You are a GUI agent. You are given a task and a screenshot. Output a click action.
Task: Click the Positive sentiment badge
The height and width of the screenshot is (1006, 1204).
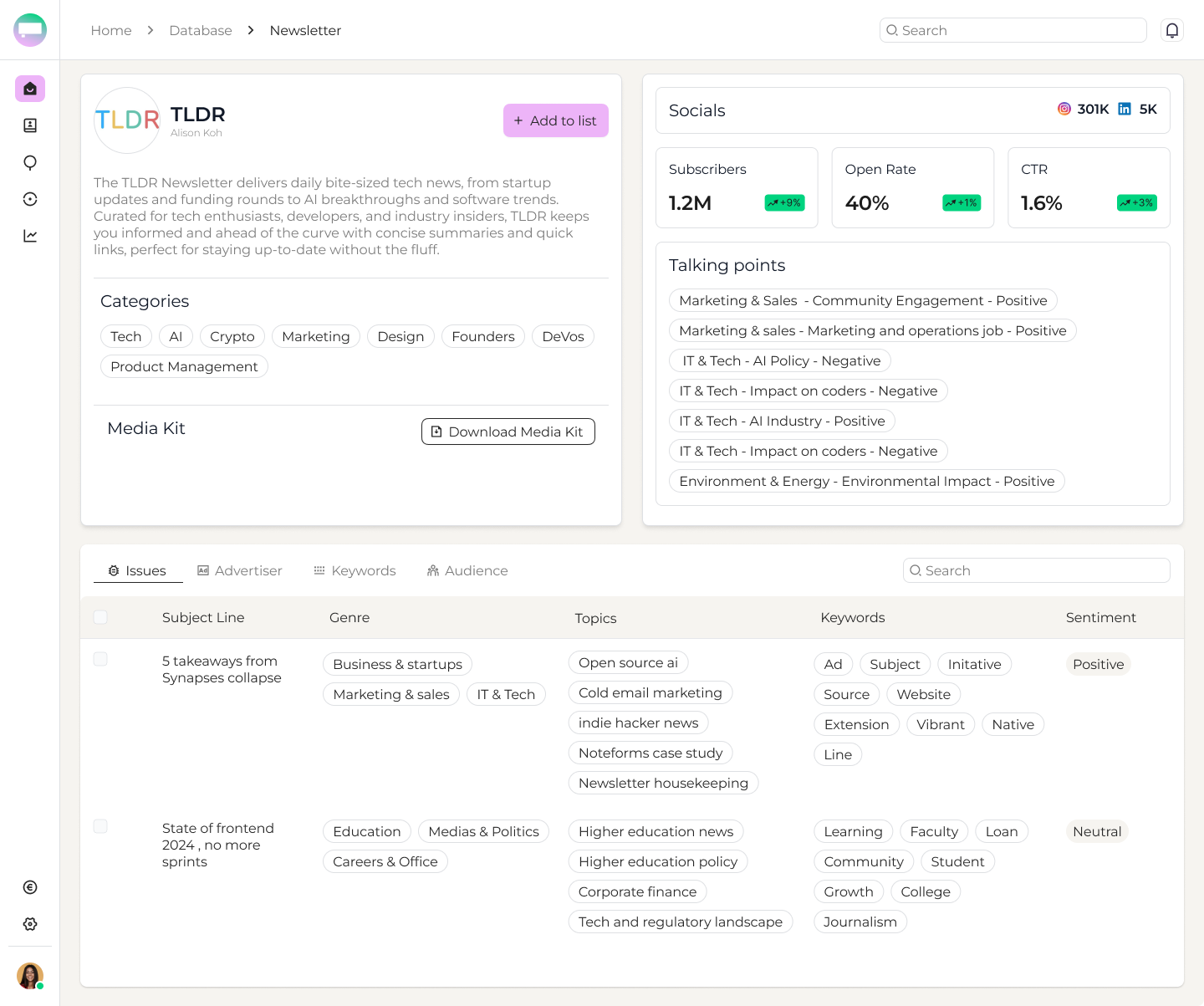pyautogui.click(x=1099, y=664)
